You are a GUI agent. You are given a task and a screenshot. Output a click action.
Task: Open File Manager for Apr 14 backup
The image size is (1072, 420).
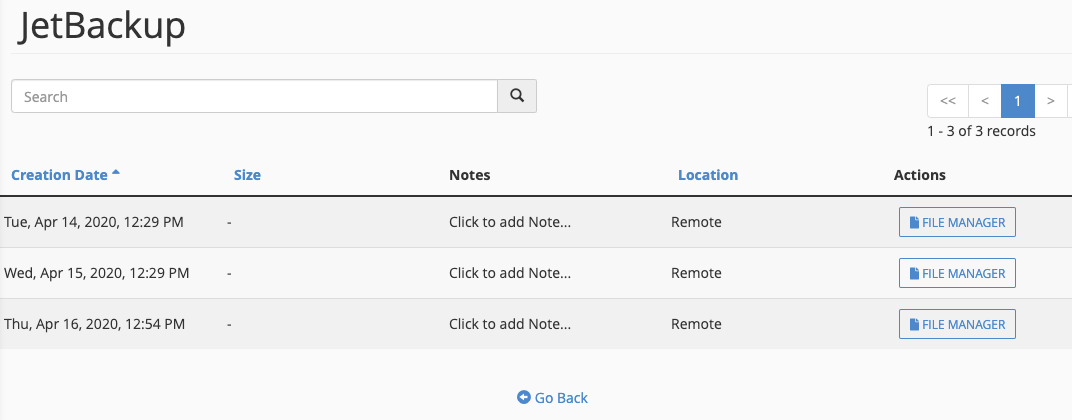(x=957, y=222)
